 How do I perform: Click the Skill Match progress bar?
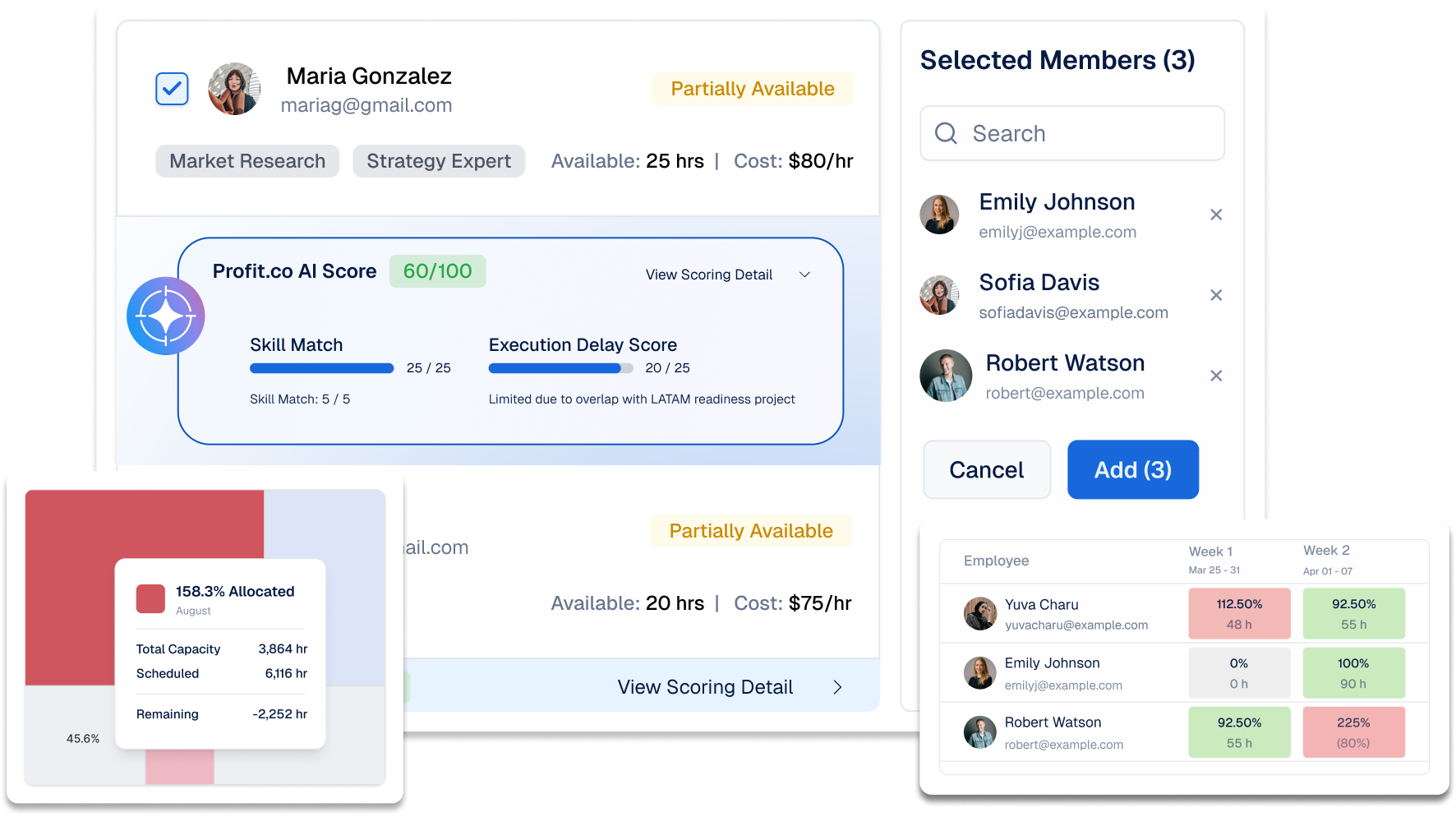321,368
